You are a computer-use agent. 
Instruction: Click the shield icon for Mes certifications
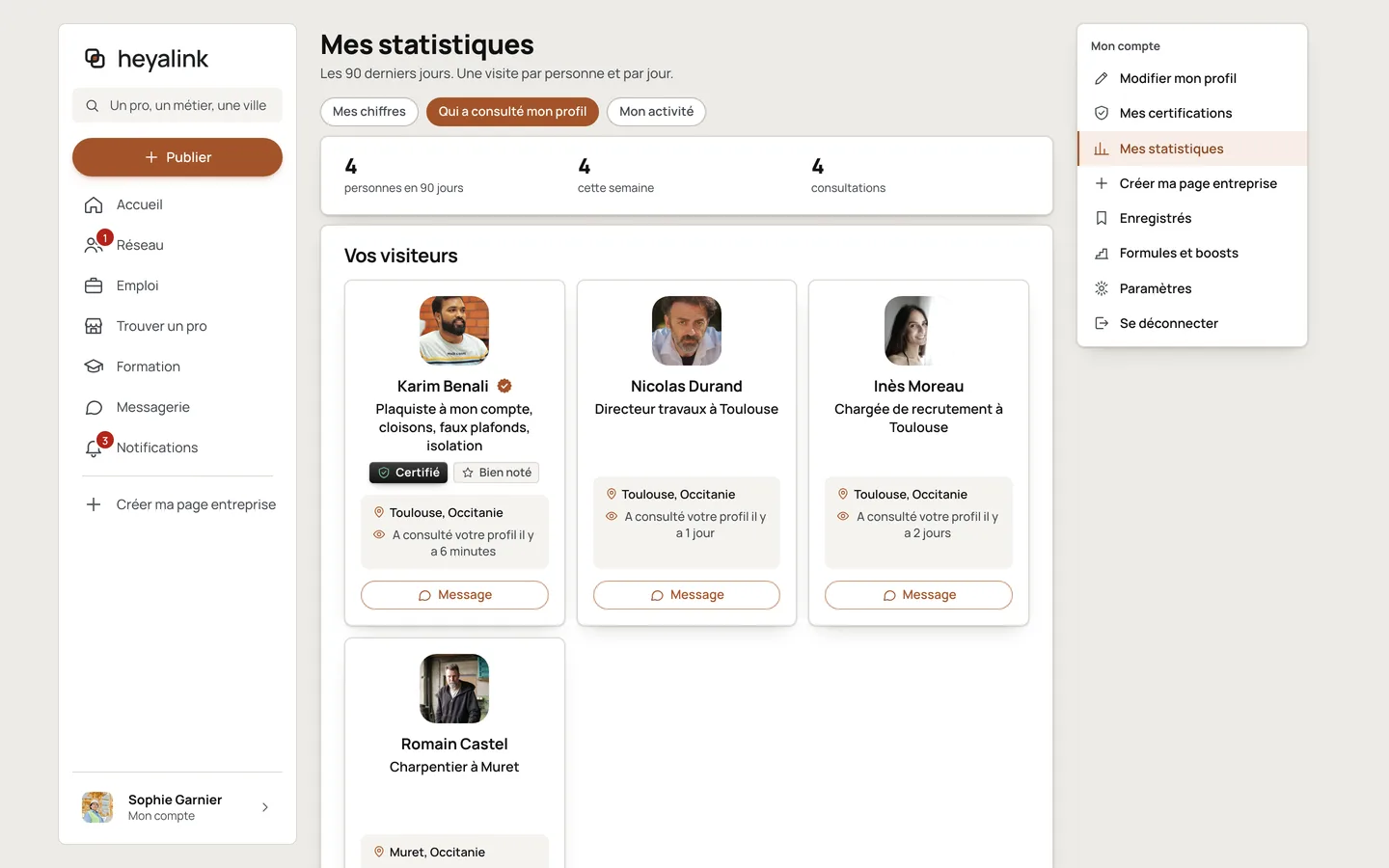coord(1102,113)
